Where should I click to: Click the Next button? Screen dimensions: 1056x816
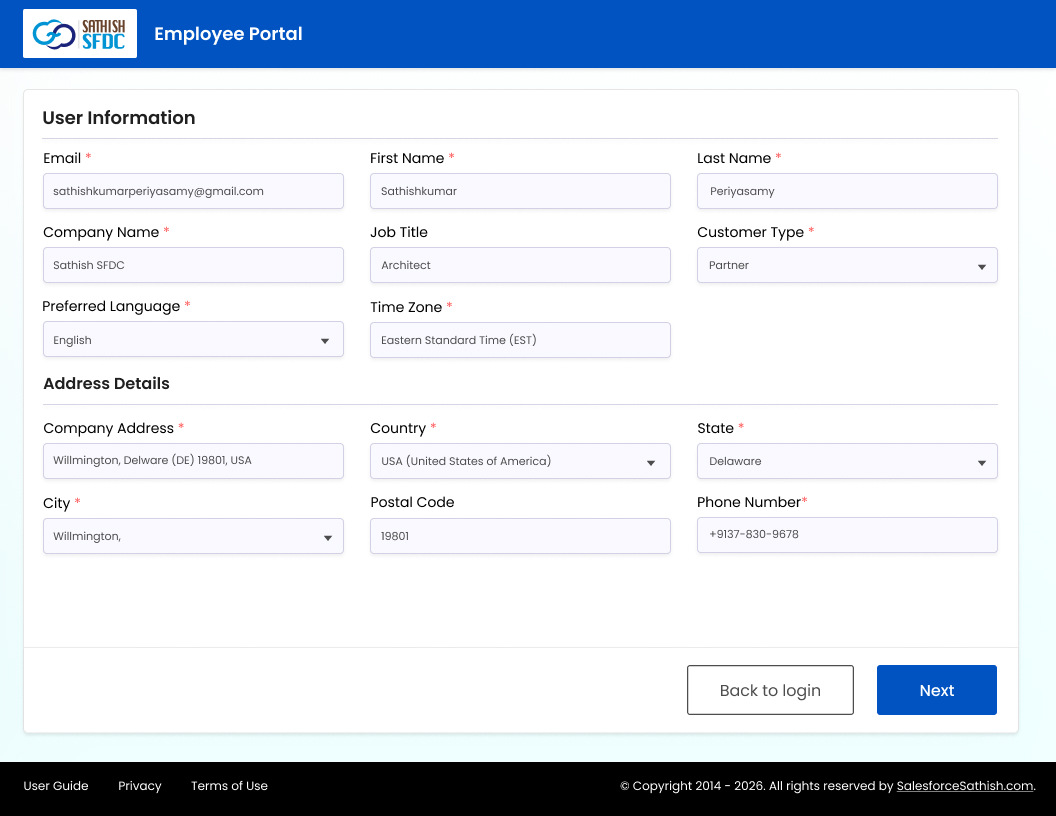click(936, 690)
